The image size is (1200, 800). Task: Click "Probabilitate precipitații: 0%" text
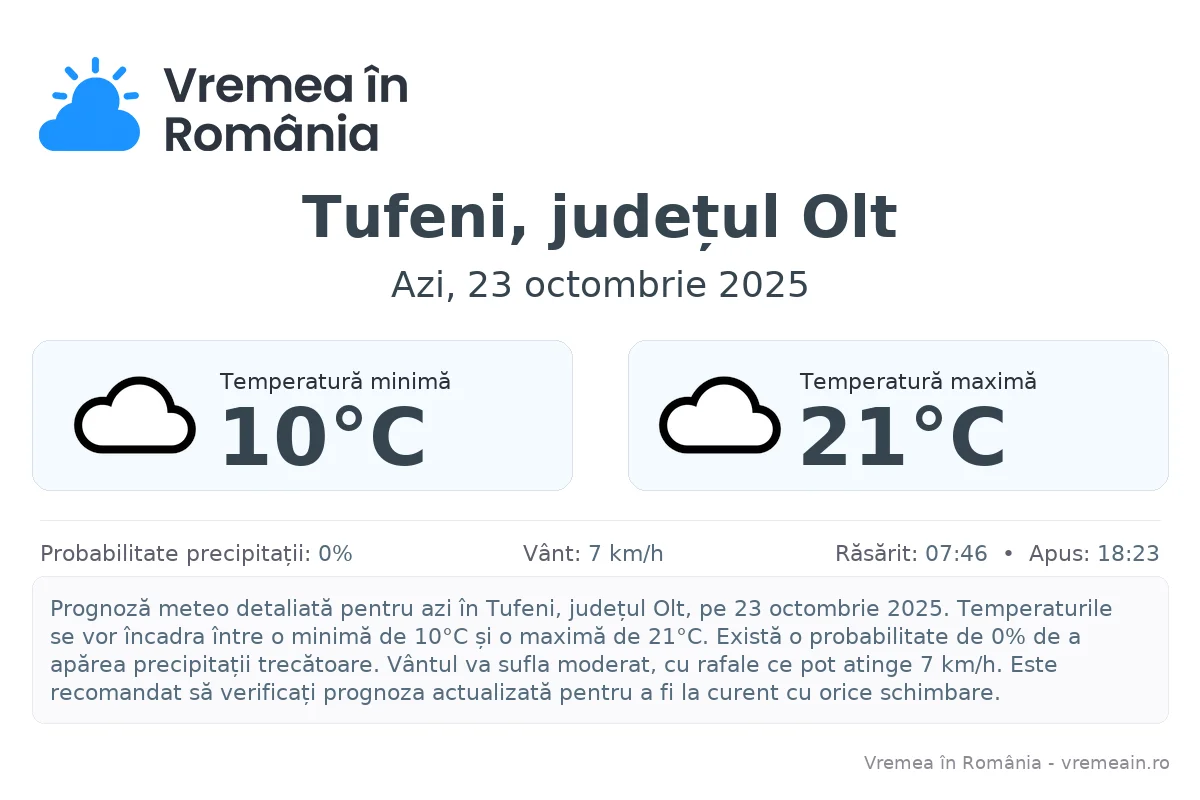point(196,554)
